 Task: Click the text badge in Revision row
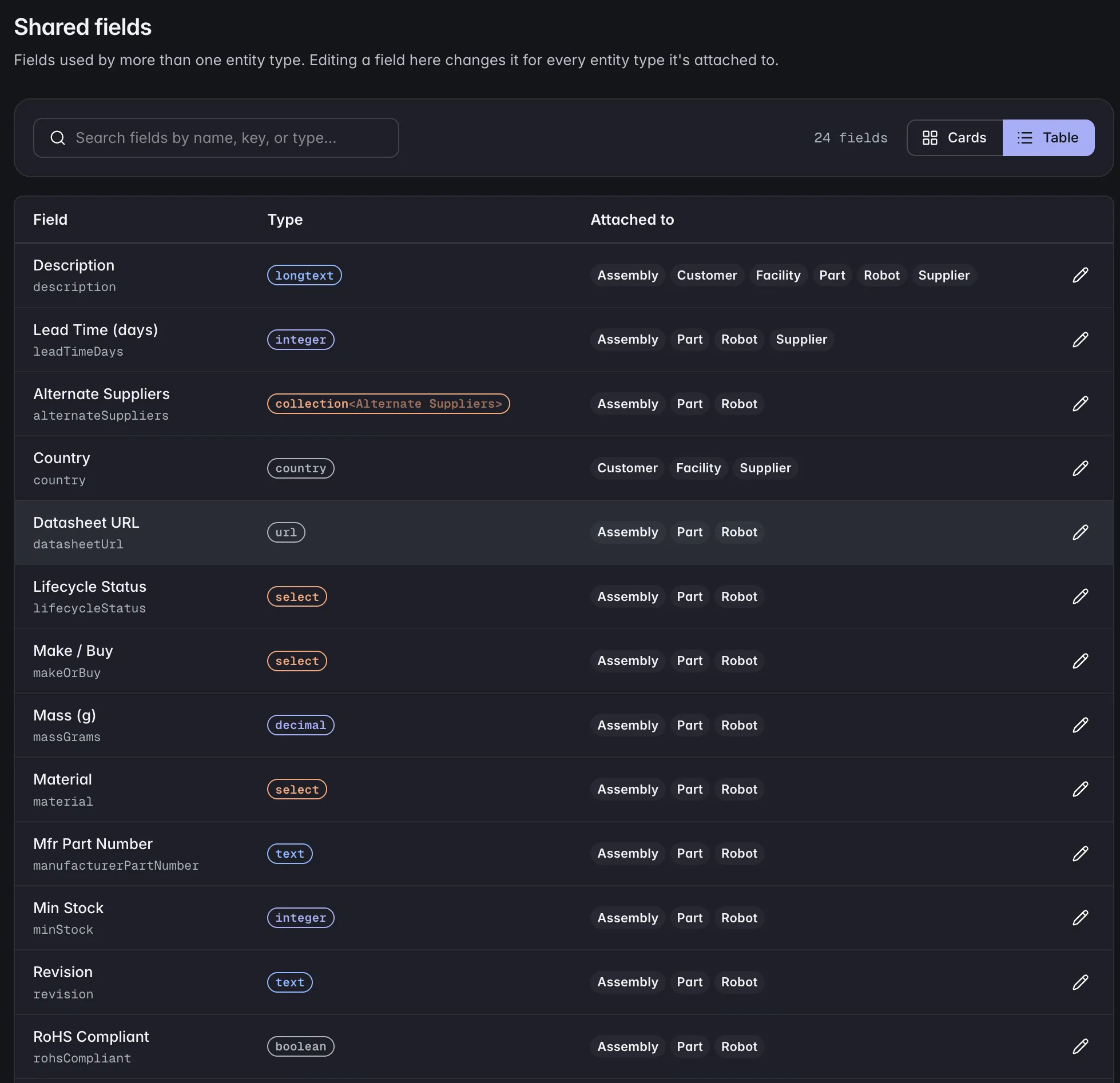290,982
